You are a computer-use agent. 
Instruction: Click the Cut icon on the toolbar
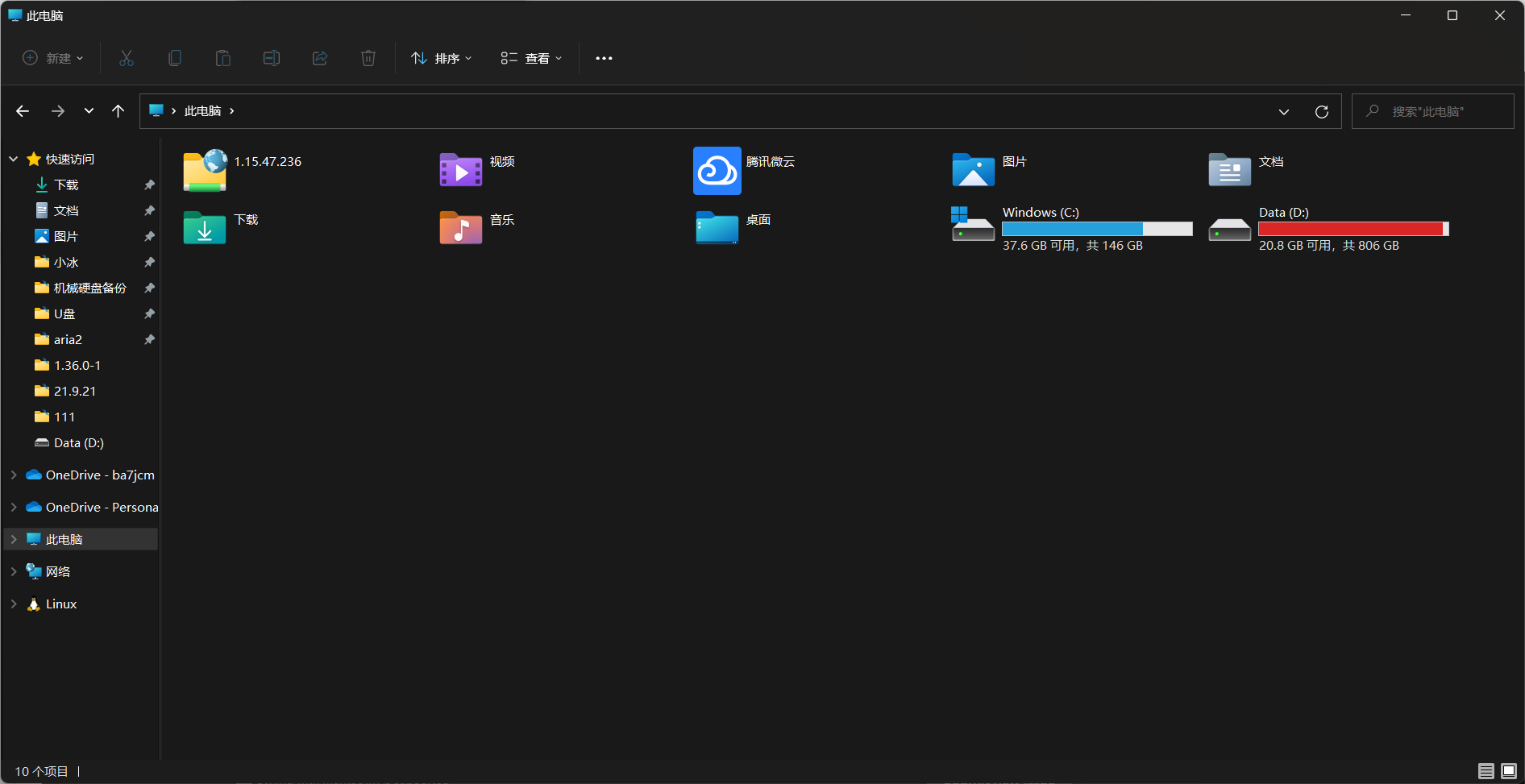click(x=126, y=57)
